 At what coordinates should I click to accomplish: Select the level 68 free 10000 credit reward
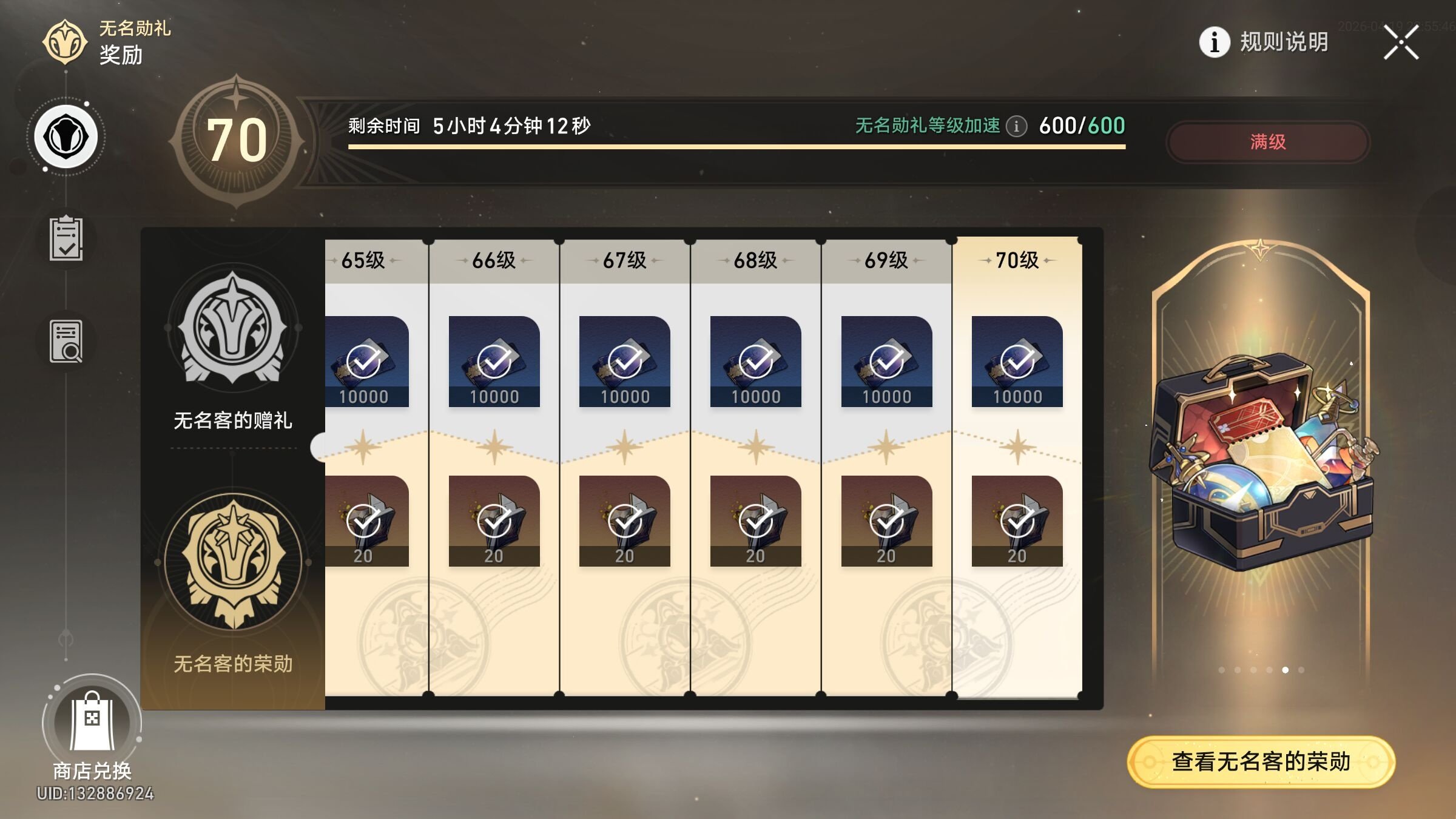click(x=755, y=362)
